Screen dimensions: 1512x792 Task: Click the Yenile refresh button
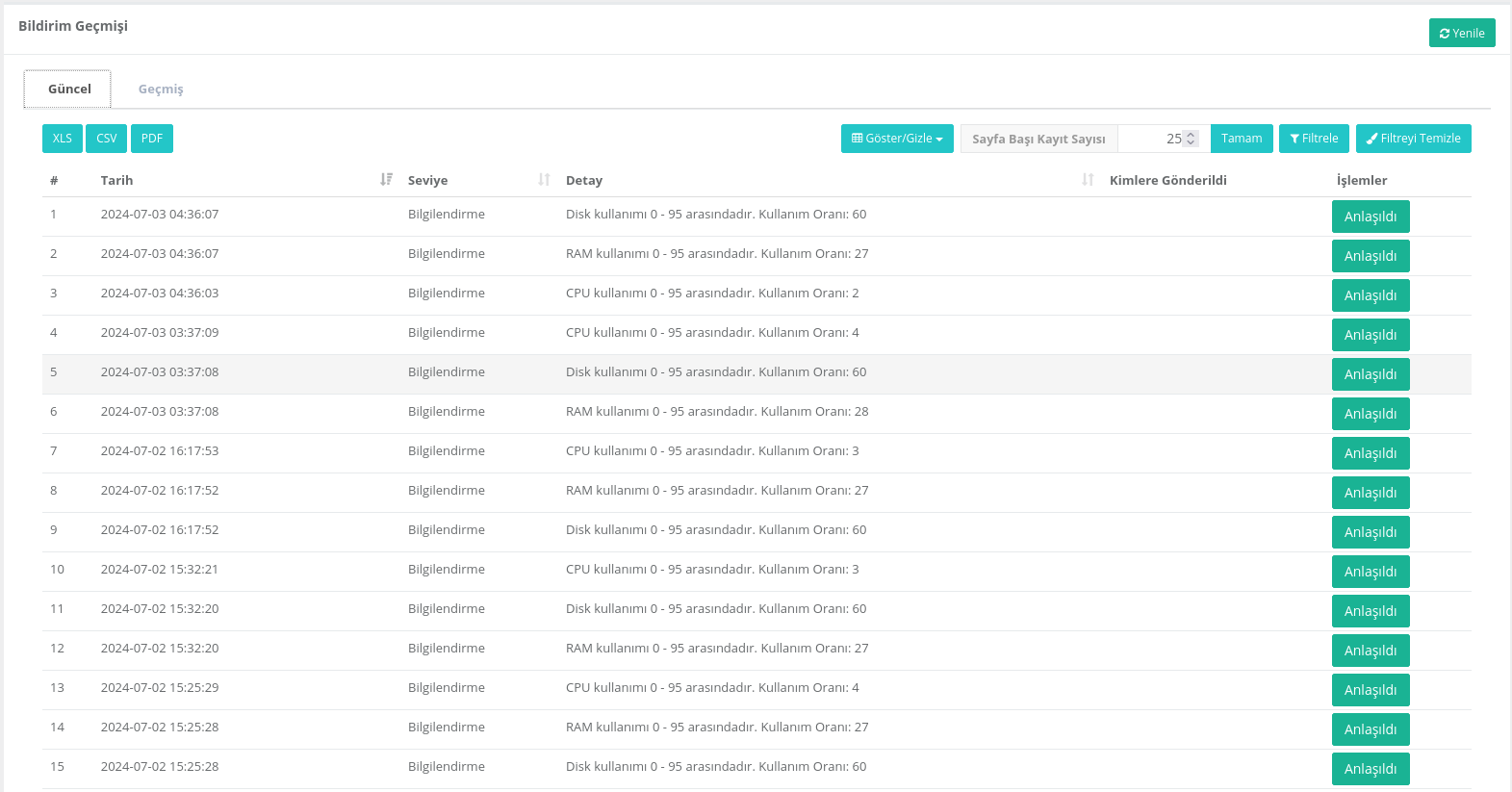click(1462, 33)
